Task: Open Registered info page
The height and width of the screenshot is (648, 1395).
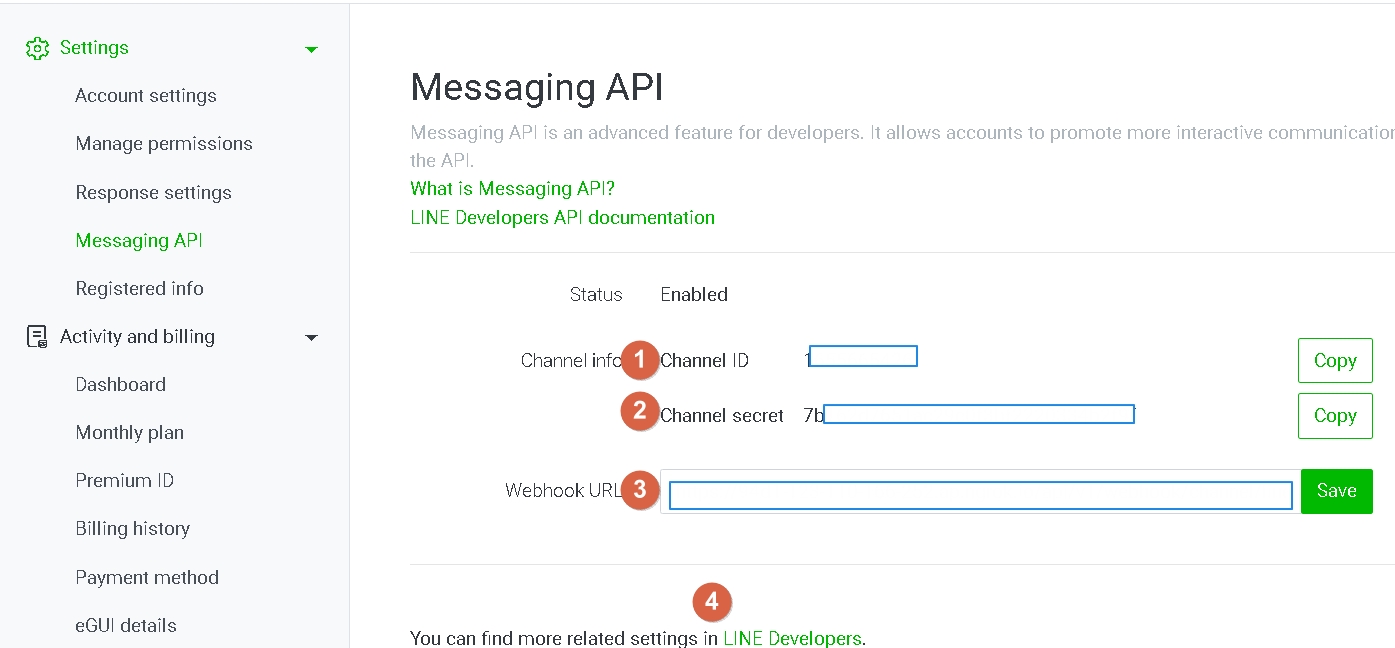Action: (x=139, y=289)
